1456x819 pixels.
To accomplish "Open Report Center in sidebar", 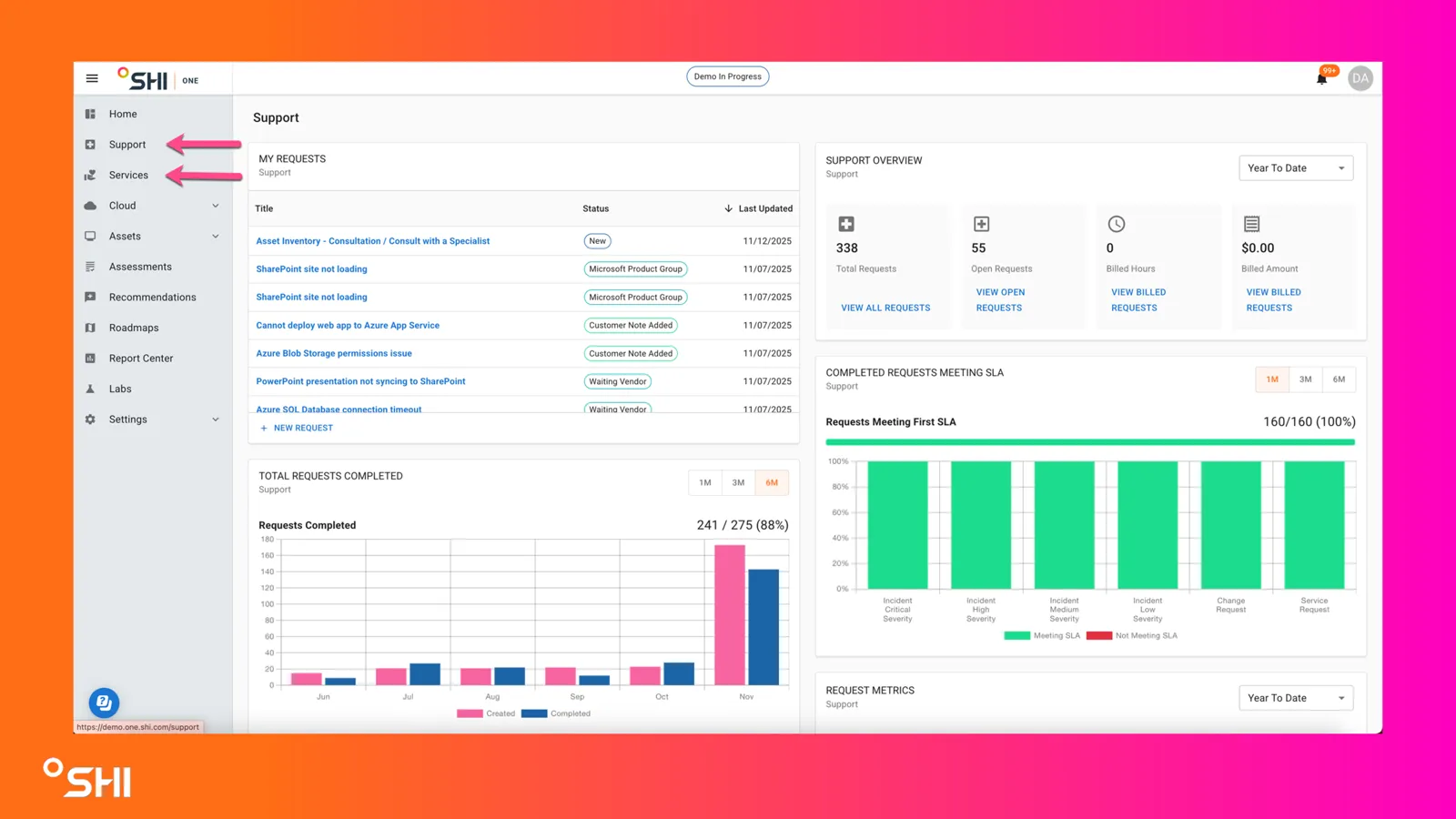I will pos(141,359).
